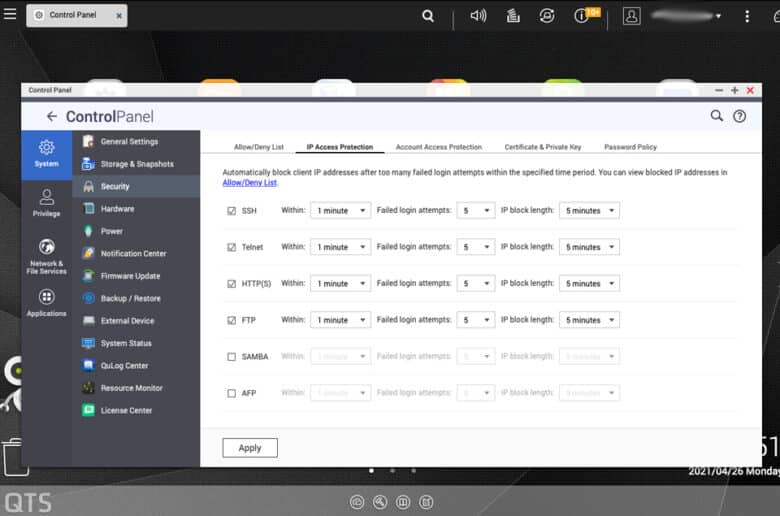Open the user account avatar icon
Viewport: 780px width, 516px height.
[631, 16]
